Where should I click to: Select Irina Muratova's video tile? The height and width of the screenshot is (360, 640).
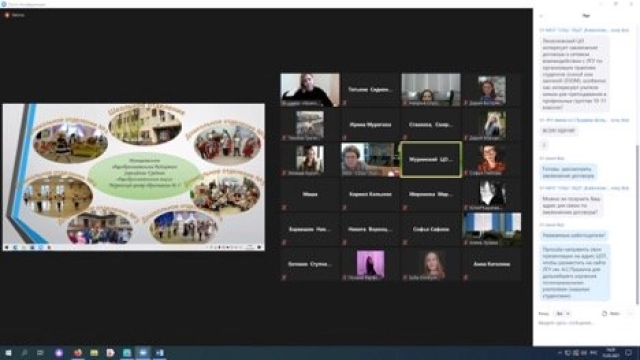coord(370,124)
